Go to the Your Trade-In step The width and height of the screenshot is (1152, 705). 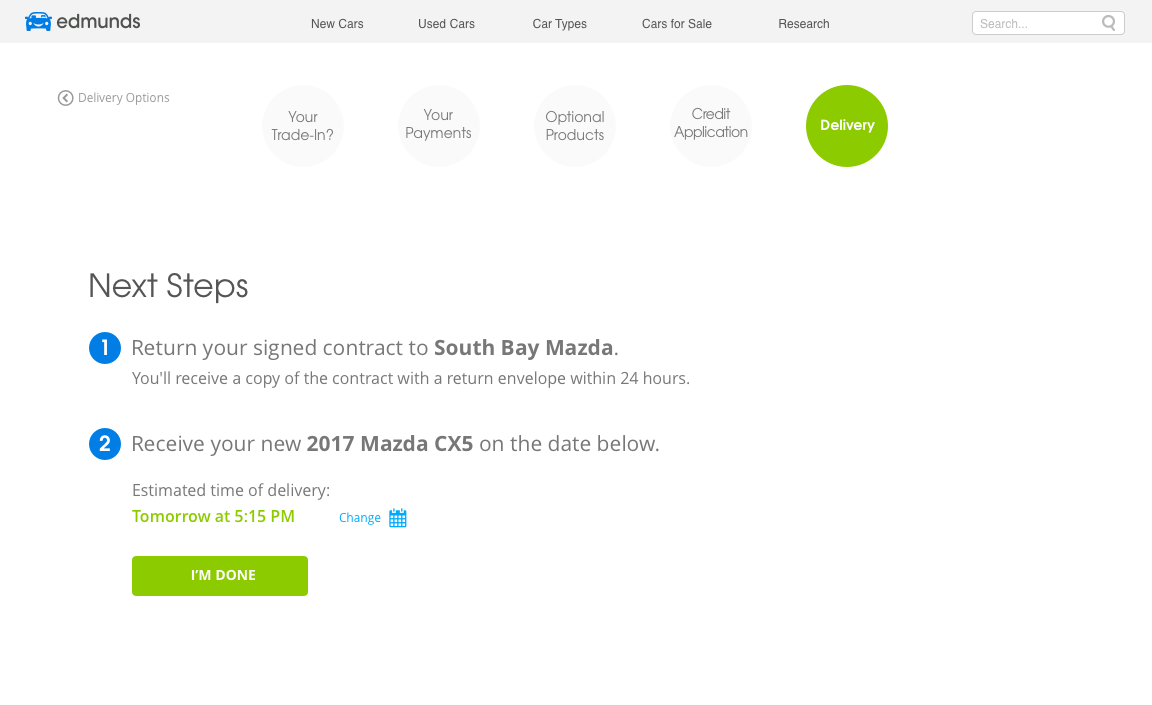(303, 126)
